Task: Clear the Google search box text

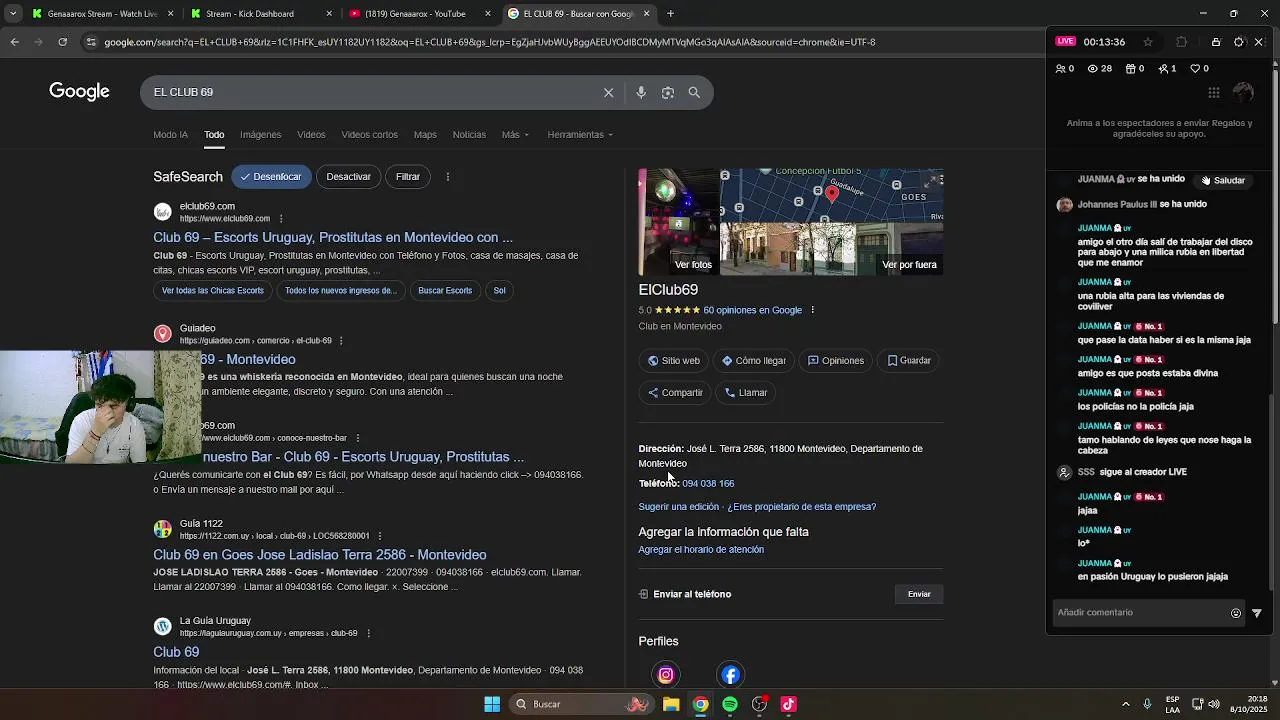Action: pos(608,92)
